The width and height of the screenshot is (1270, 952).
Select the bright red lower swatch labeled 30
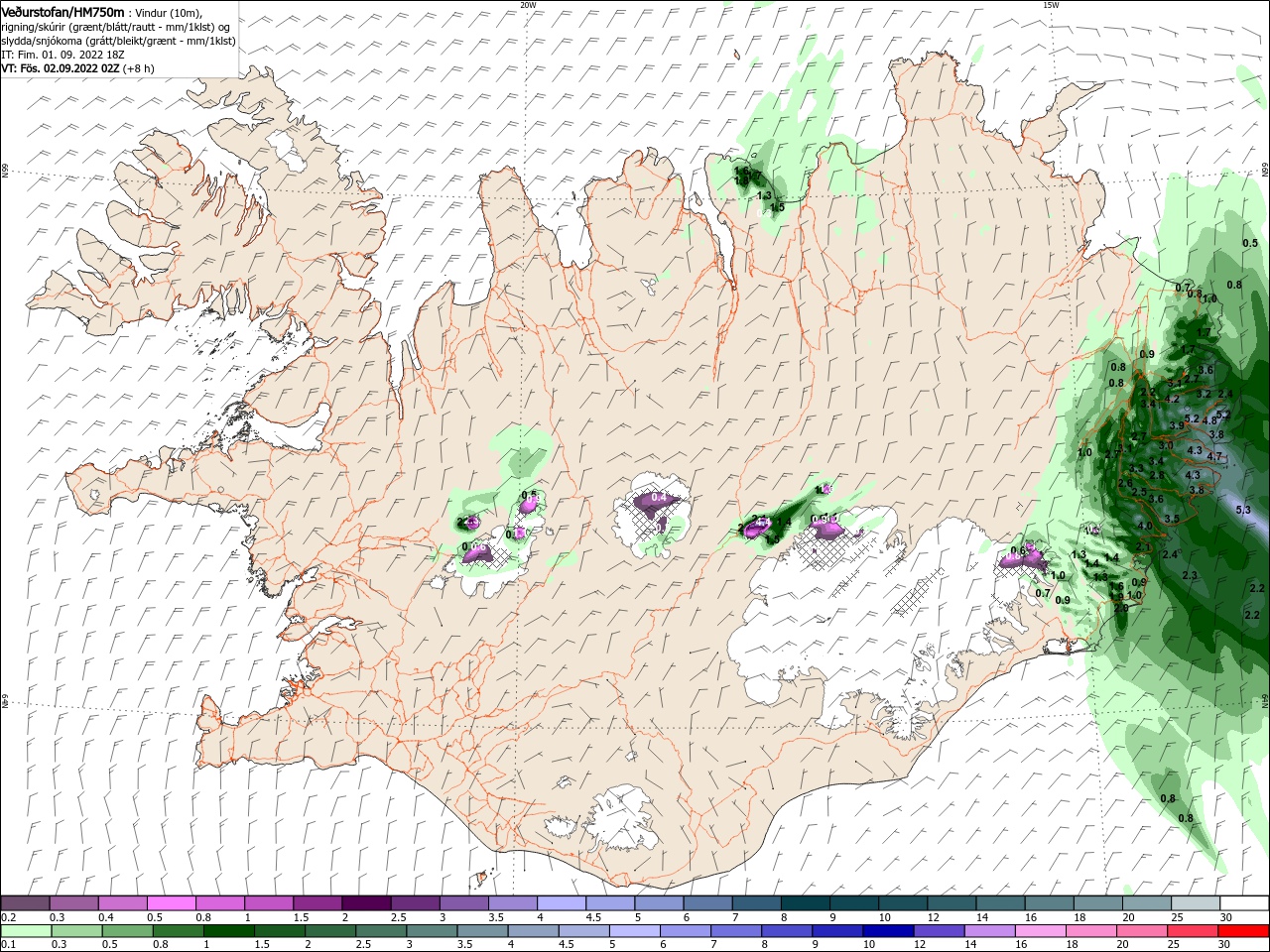tap(1244, 931)
